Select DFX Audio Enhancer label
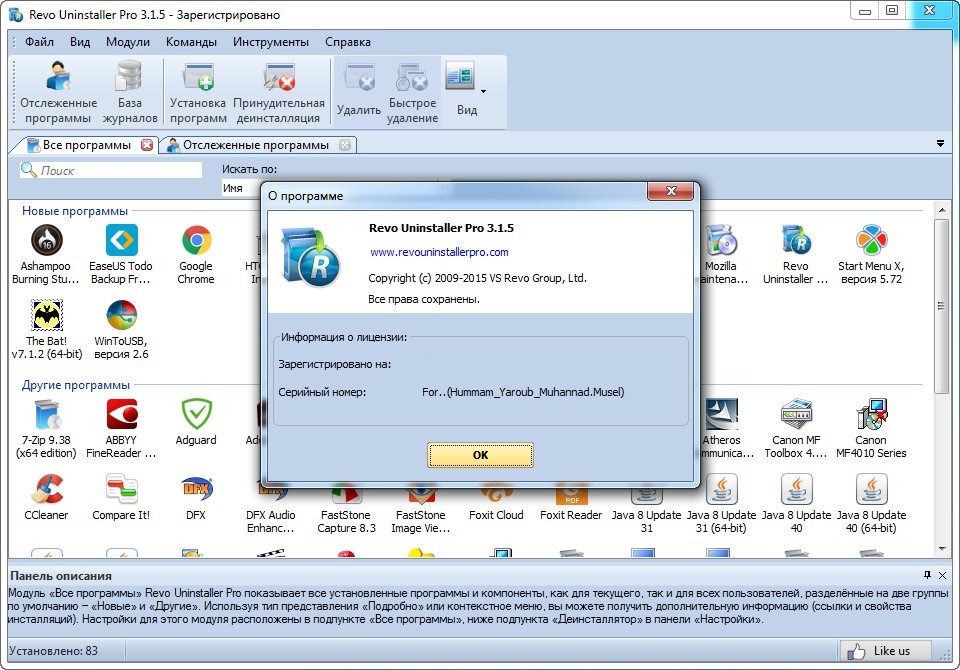The height and width of the screenshot is (670, 960). tap(271, 521)
